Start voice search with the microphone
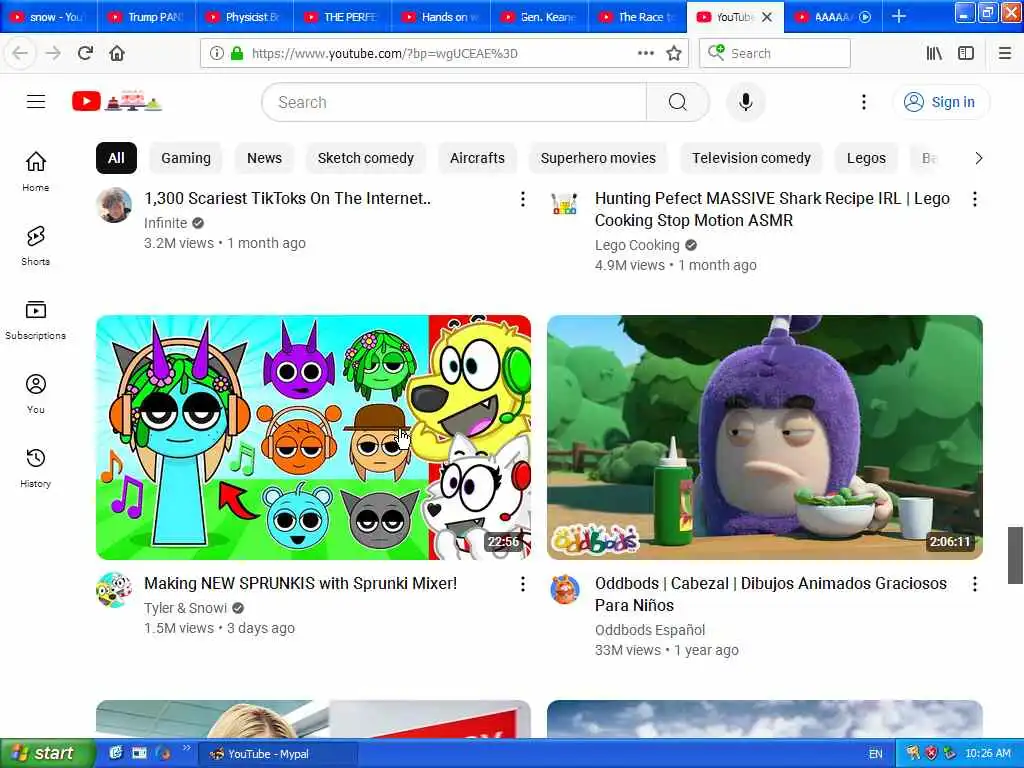Viewport: 1024px width, 768px height. tap(745, 102)
